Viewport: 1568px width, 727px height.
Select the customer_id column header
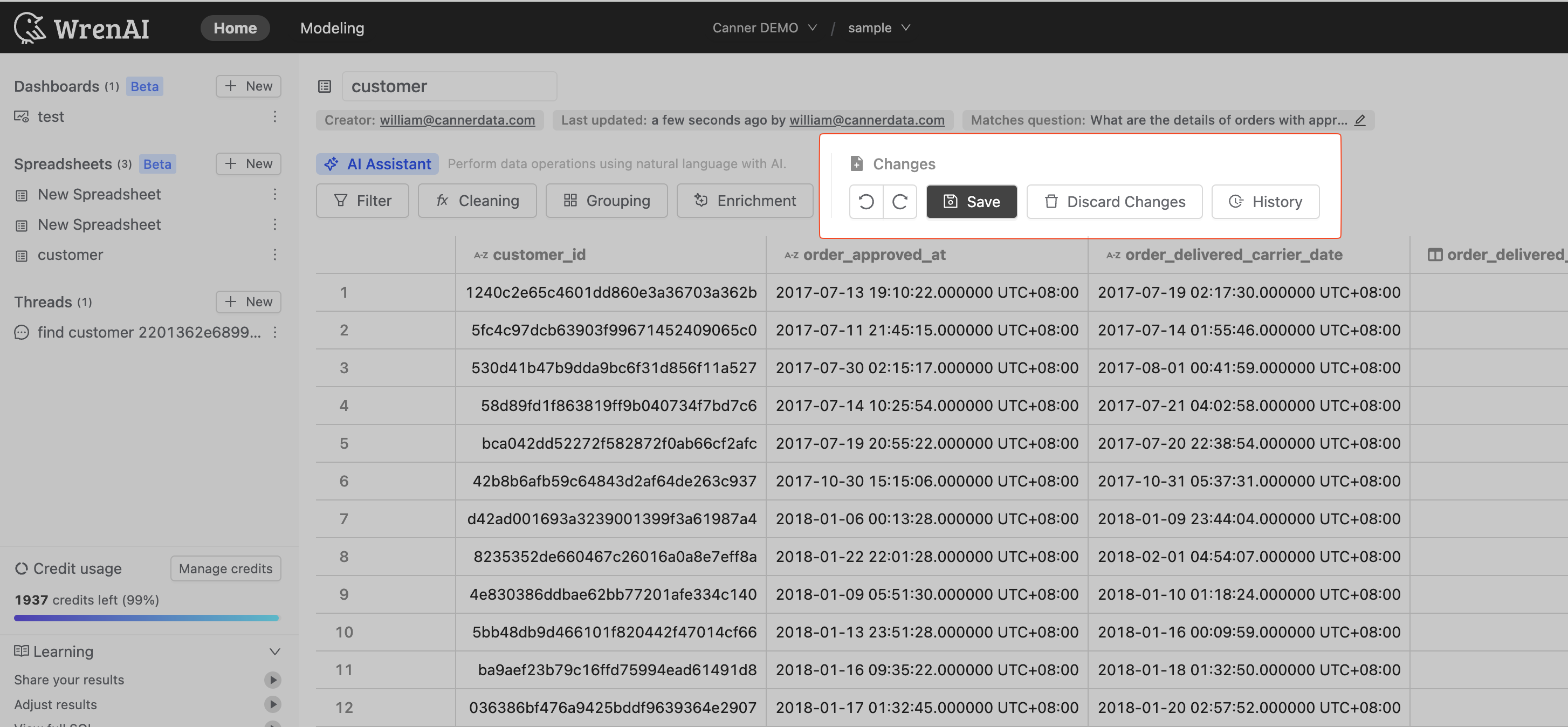(x=610, y=255)
